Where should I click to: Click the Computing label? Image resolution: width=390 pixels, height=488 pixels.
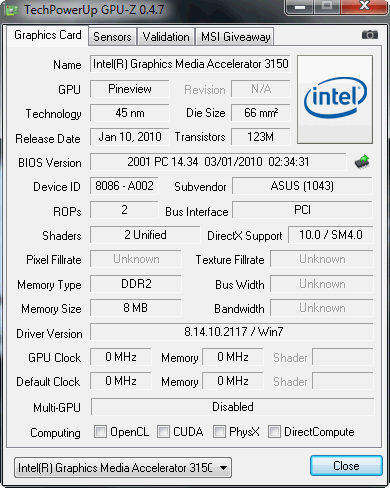click(55, 433)
